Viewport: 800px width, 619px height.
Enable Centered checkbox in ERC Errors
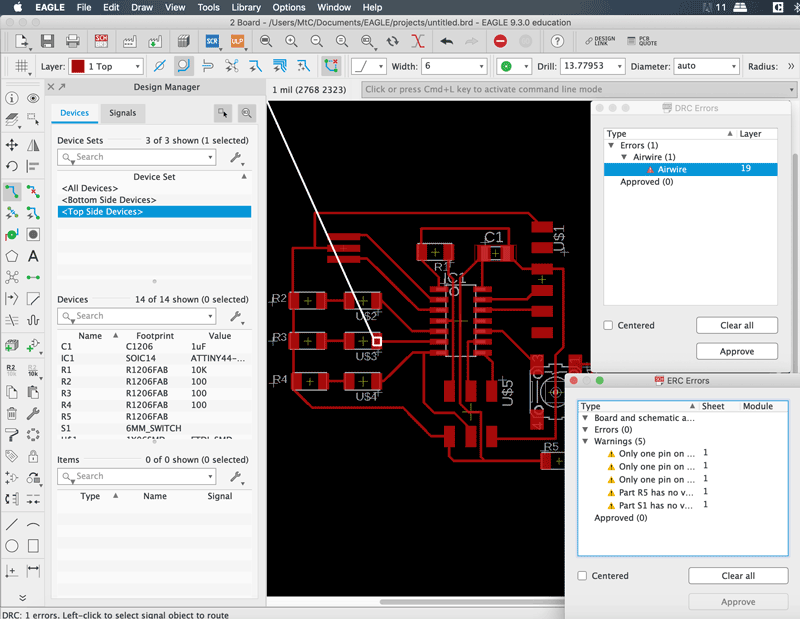(583, 576)
